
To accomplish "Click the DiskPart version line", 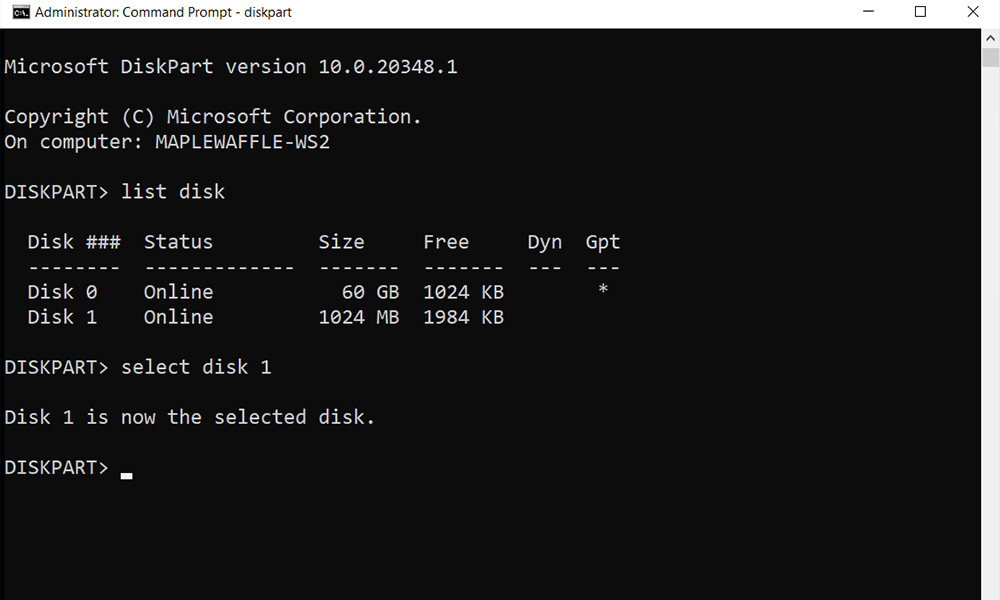I will tap(231, 67).
